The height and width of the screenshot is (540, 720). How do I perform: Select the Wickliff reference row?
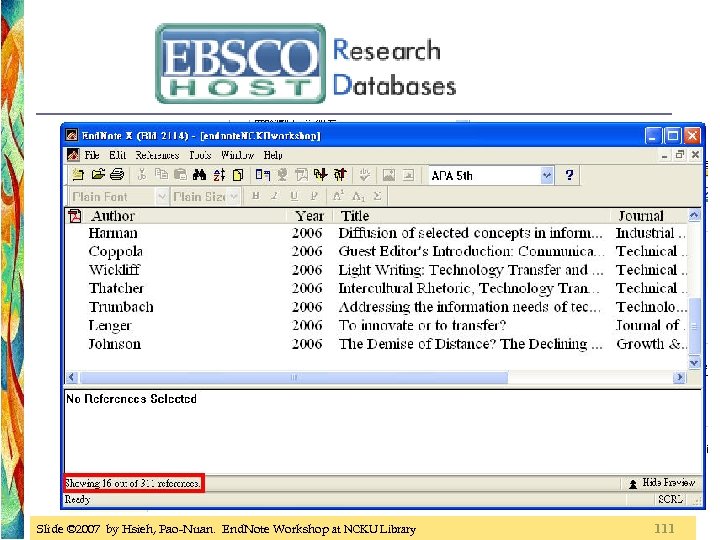tap(377, 270)
